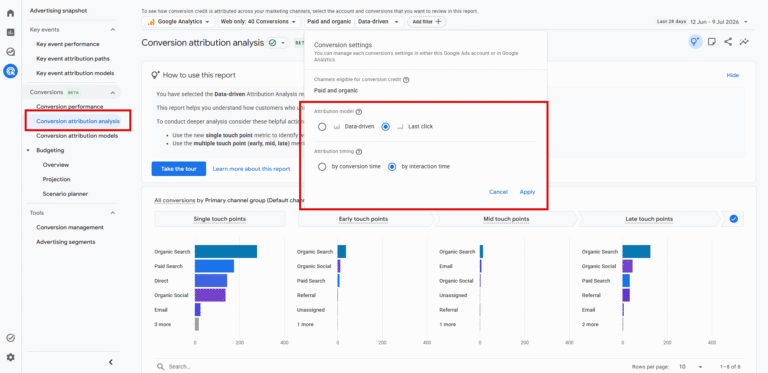Screen dimensions: 768x373
Task: Open the dropdown arrow next to report title
Action: [283, 43]
